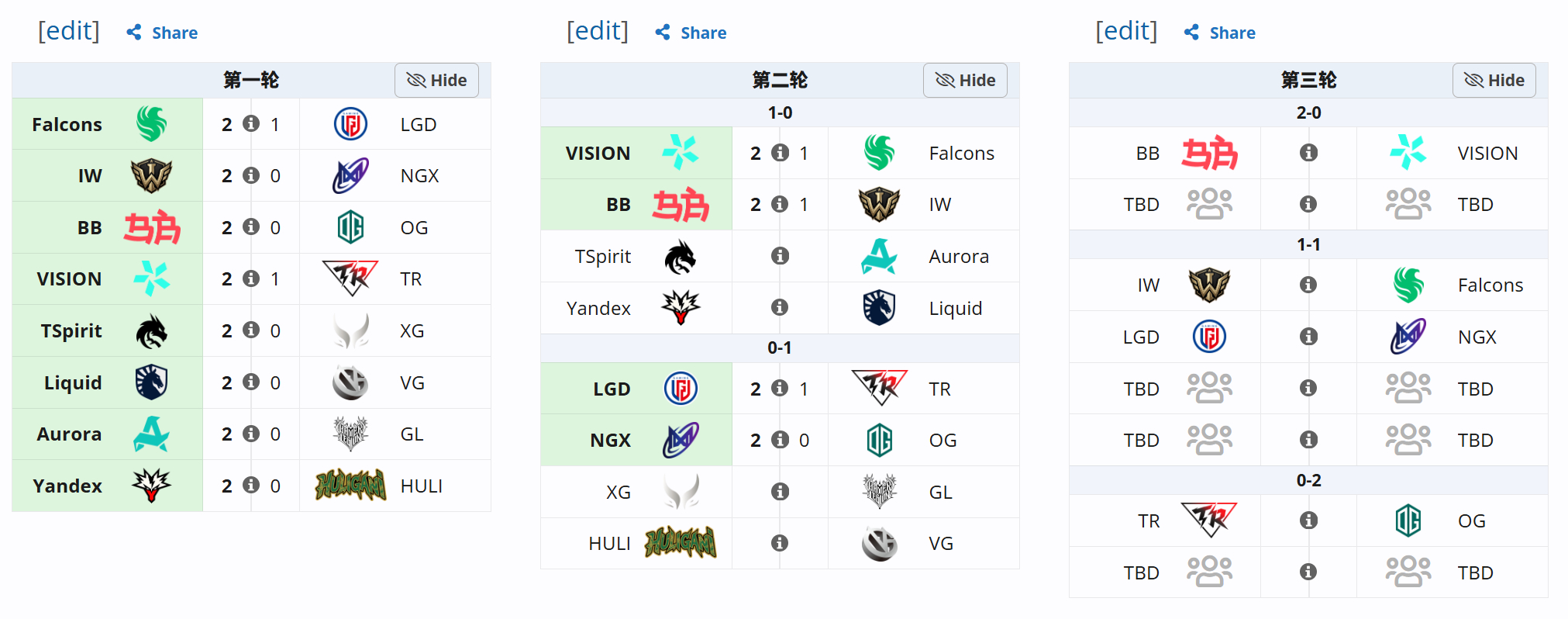Share the round two bracket
The width and height of the screenshot is (1568, 619).
tap(691, 33)
